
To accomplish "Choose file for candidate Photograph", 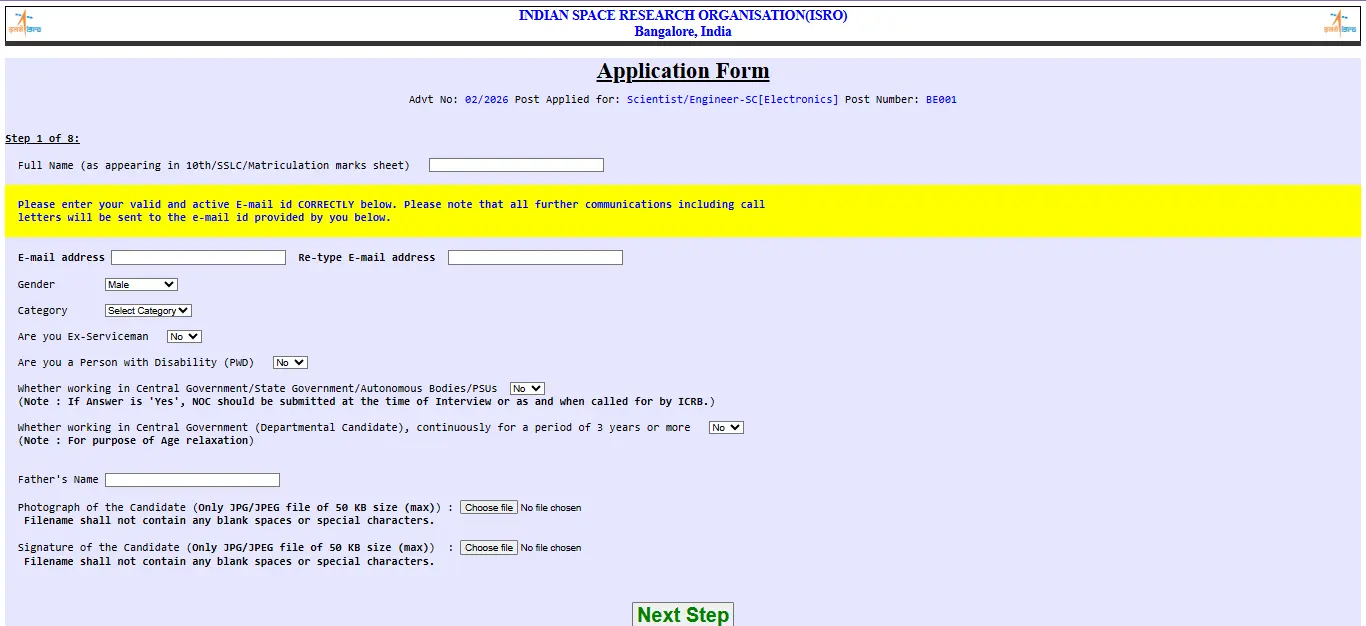I will point(489,508).
